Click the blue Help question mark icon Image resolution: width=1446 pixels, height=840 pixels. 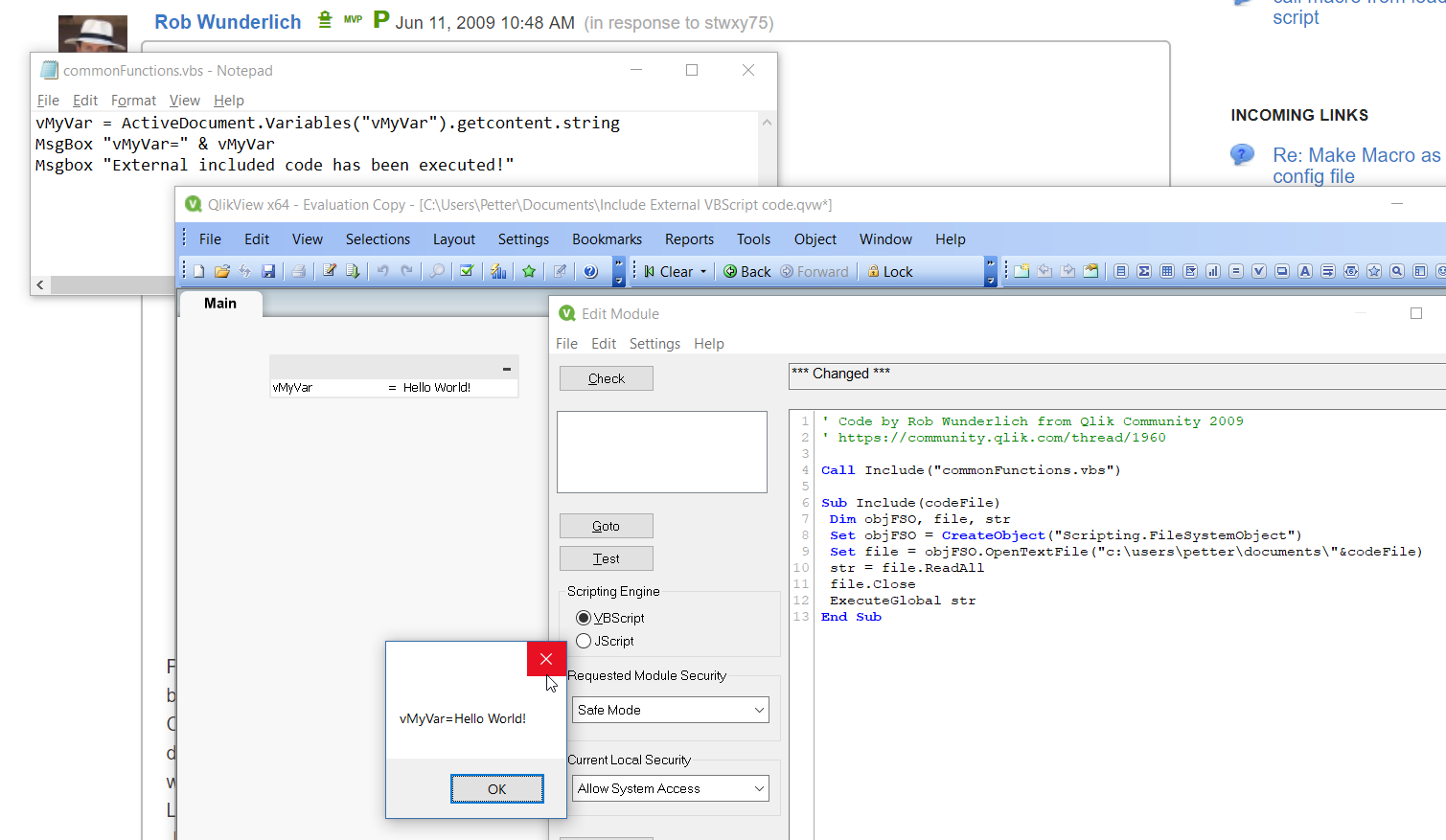590,271
